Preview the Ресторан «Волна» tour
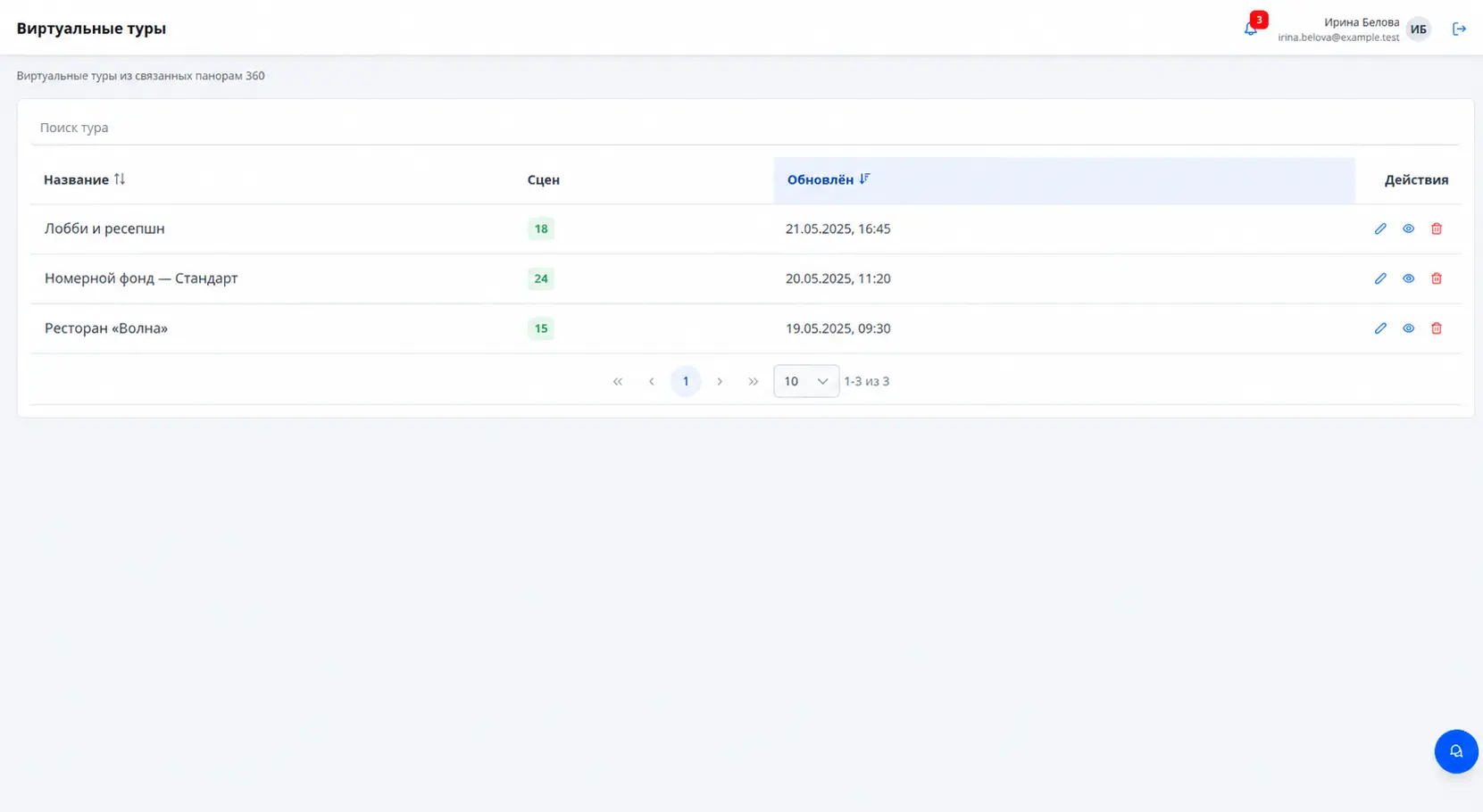 tap(1408, 328)
